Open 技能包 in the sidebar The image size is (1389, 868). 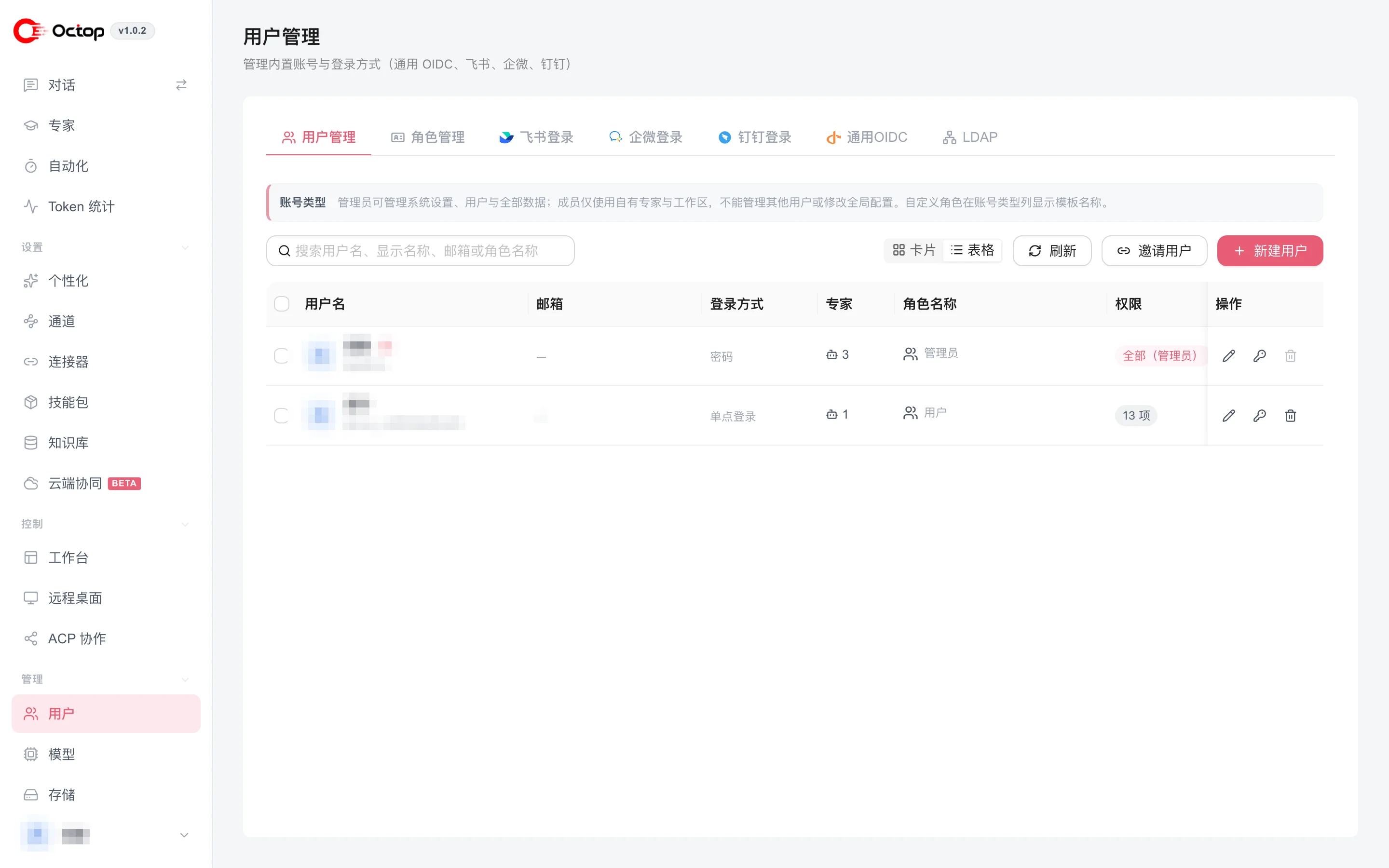click(106, 403)
